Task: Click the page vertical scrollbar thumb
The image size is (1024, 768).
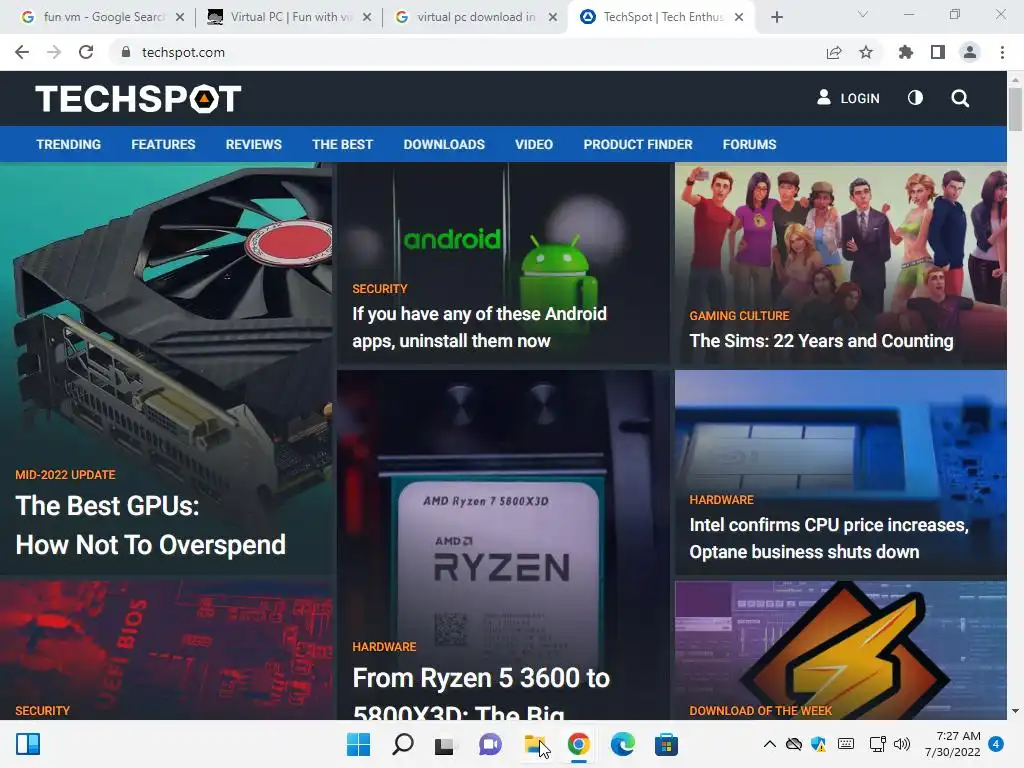Action: click(1015, 108)
